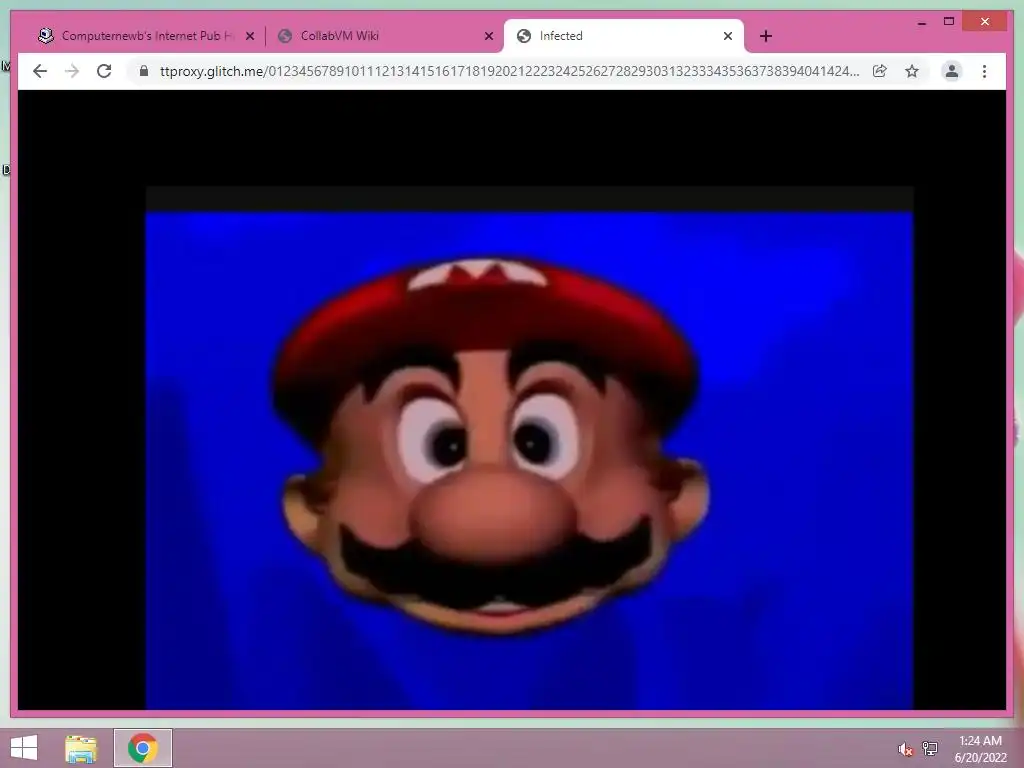Close the Chrome window

(985, 22)
